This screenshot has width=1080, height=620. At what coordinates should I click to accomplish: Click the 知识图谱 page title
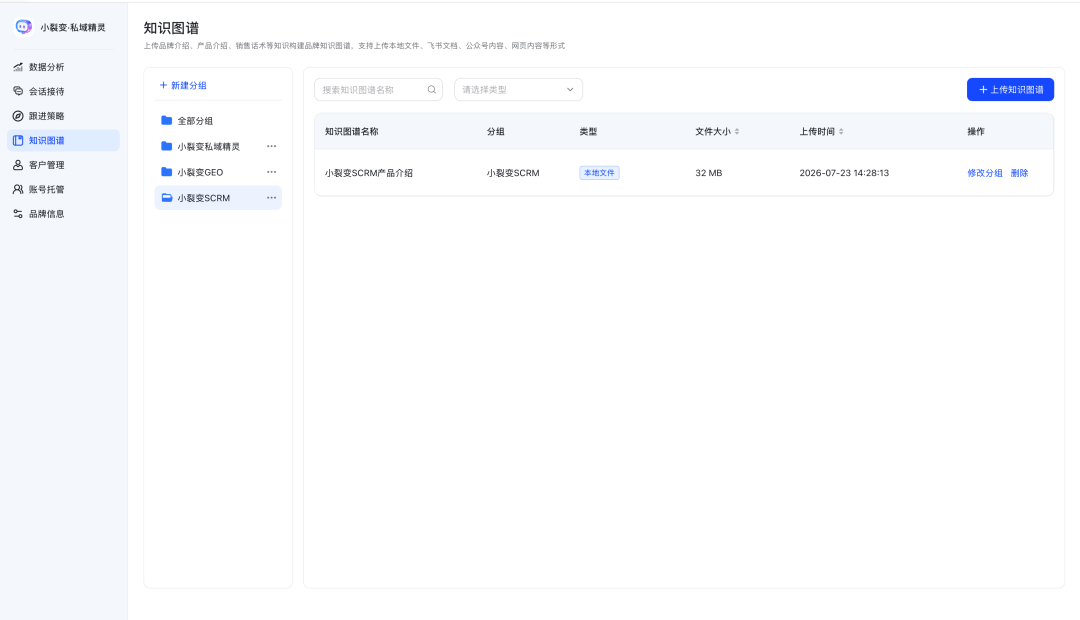[x=172, y=28]
